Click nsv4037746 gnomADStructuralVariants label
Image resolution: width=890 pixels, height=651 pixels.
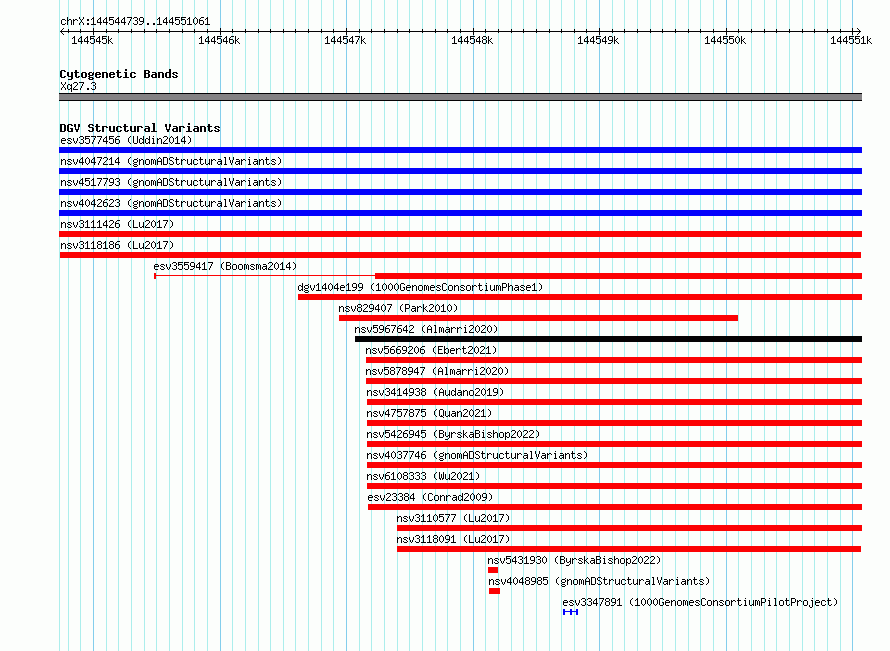[477, 455]
